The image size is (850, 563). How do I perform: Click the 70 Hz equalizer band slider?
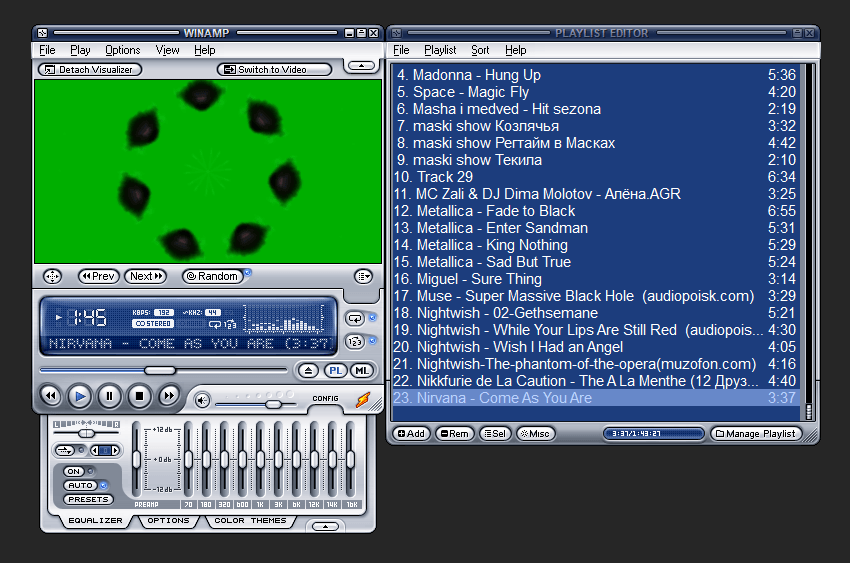pyautogui.click(x=188, y=460)
